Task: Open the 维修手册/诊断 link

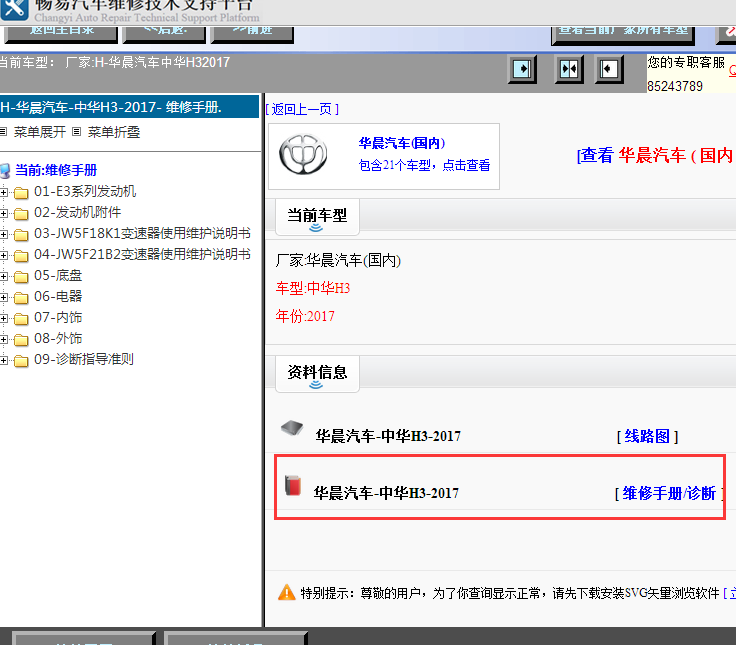Action: point(669,493)
